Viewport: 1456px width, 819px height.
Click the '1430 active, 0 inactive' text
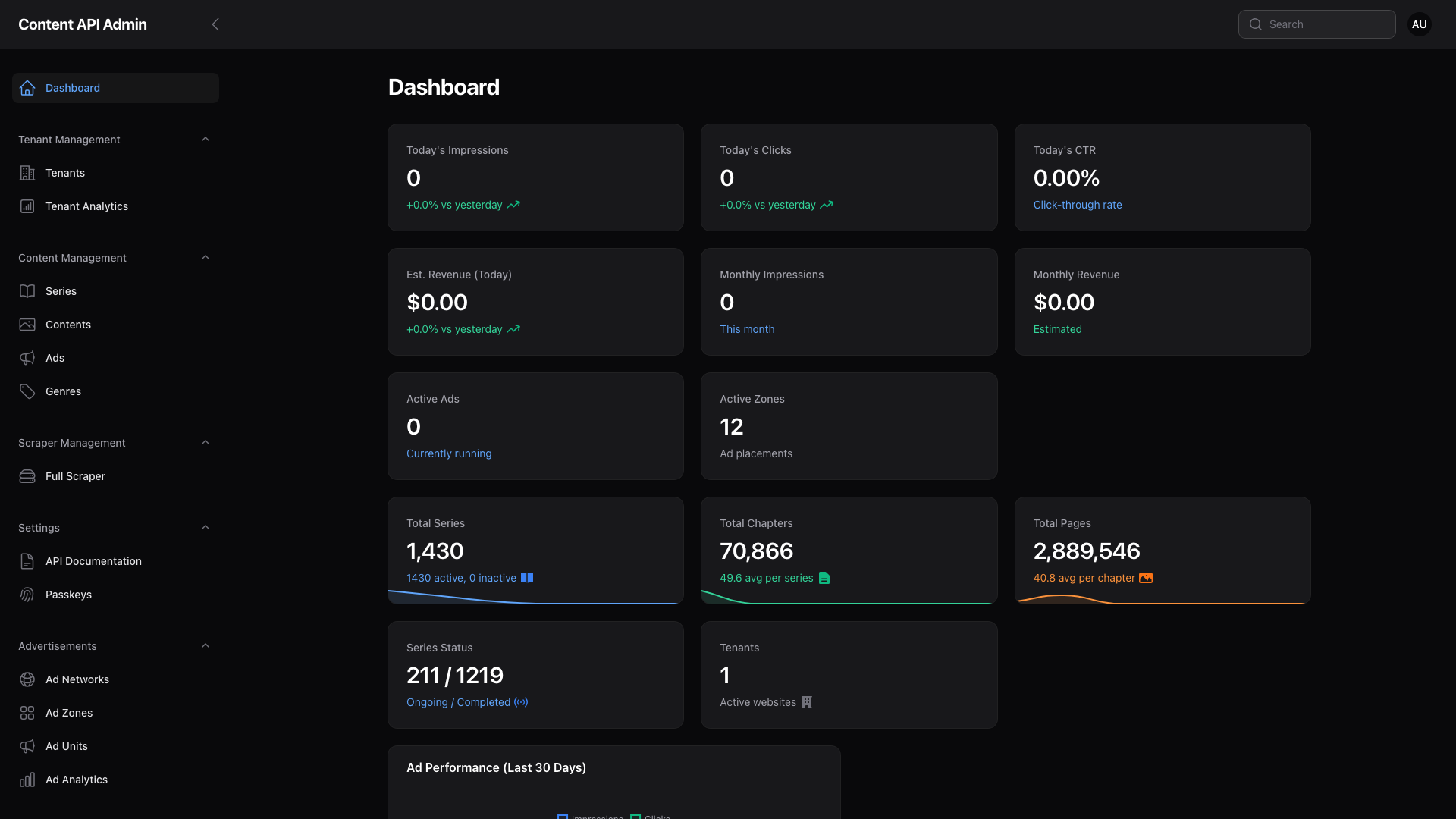[x=461, y=578]
